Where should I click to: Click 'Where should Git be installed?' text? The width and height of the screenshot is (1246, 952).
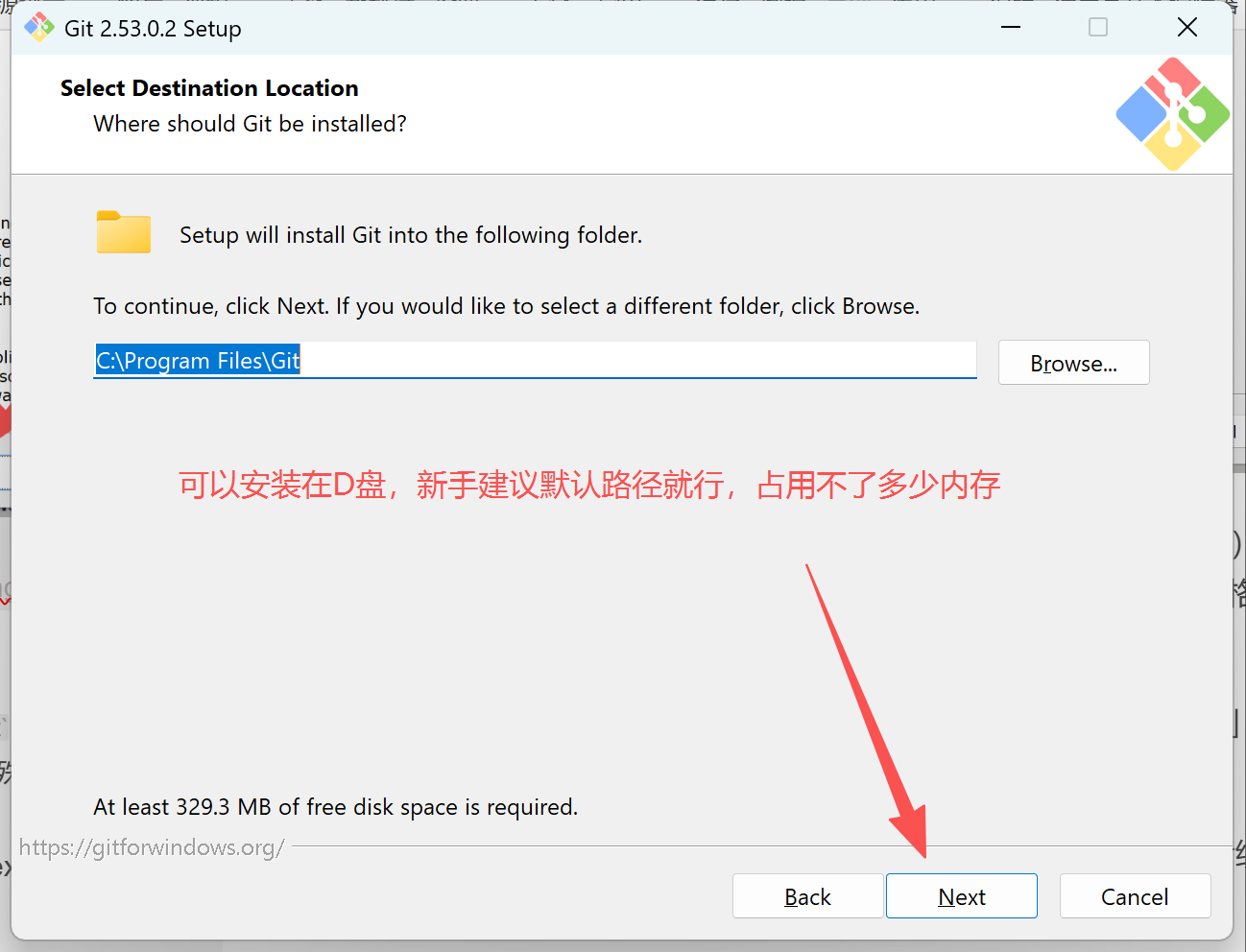(x=250, y=124)
